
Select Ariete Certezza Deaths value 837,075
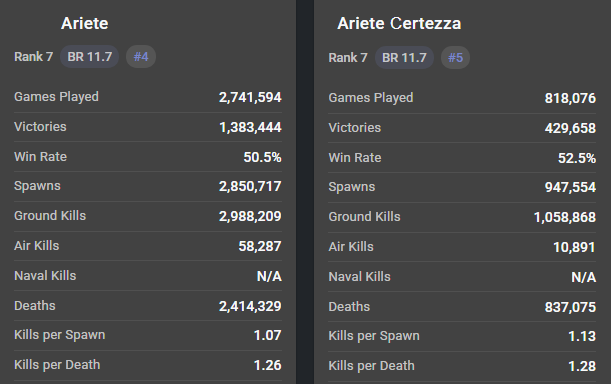[x=570, y=307]
